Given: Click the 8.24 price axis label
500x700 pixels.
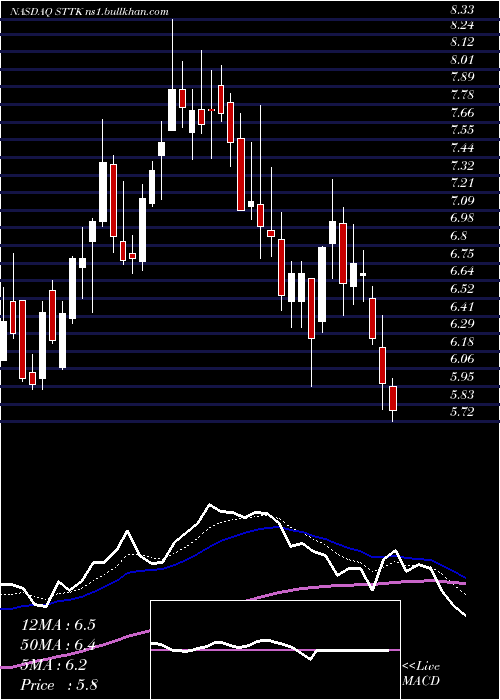Looking at the screenshot, I should (x=462, y=25).
